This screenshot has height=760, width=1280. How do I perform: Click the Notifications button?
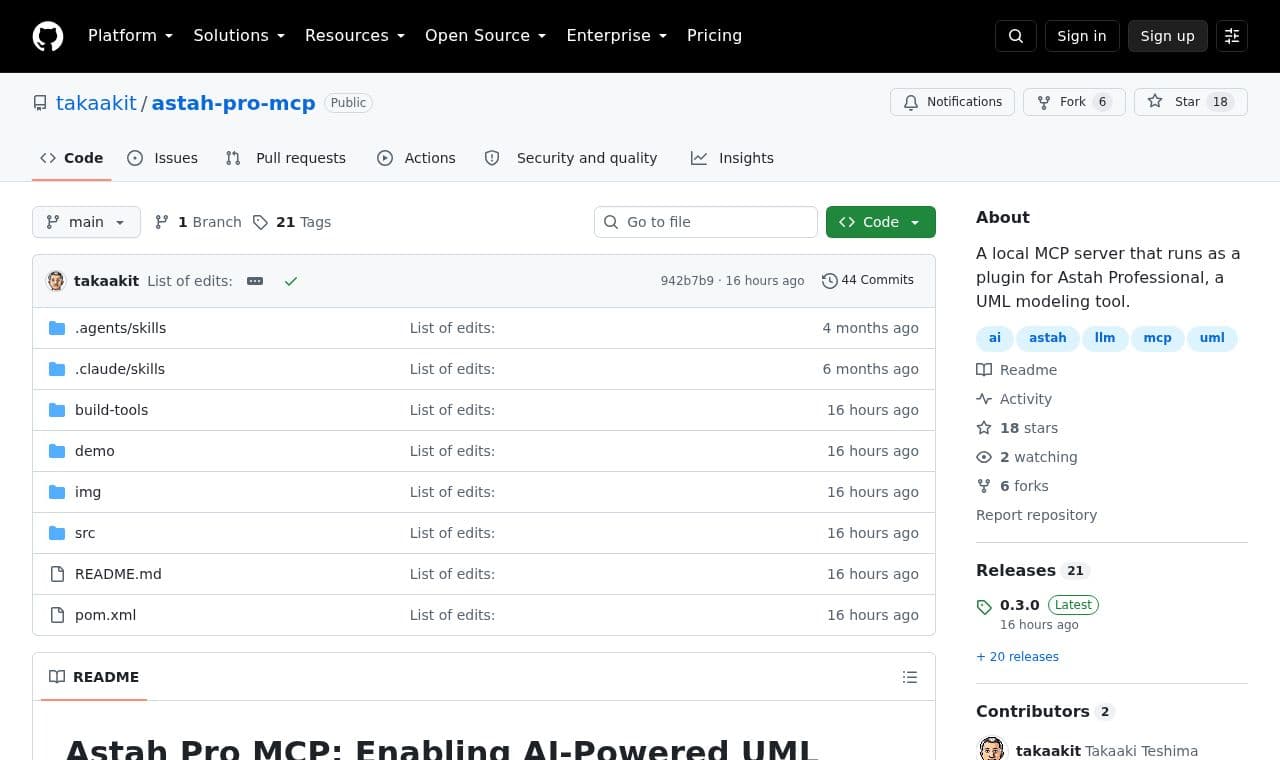[953, 102]
